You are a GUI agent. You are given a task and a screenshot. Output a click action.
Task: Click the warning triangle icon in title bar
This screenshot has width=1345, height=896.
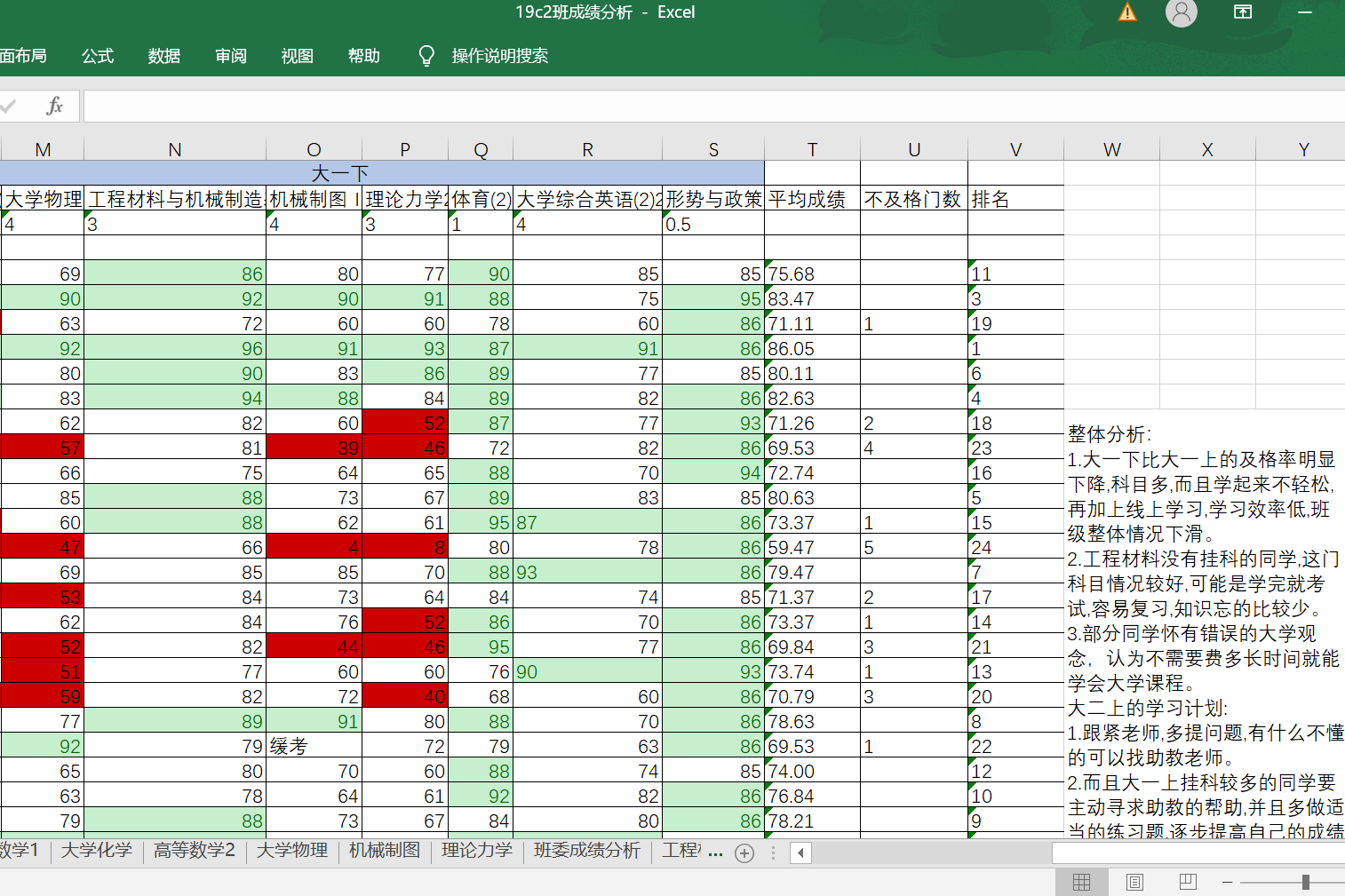click(x=1127, y=12)
